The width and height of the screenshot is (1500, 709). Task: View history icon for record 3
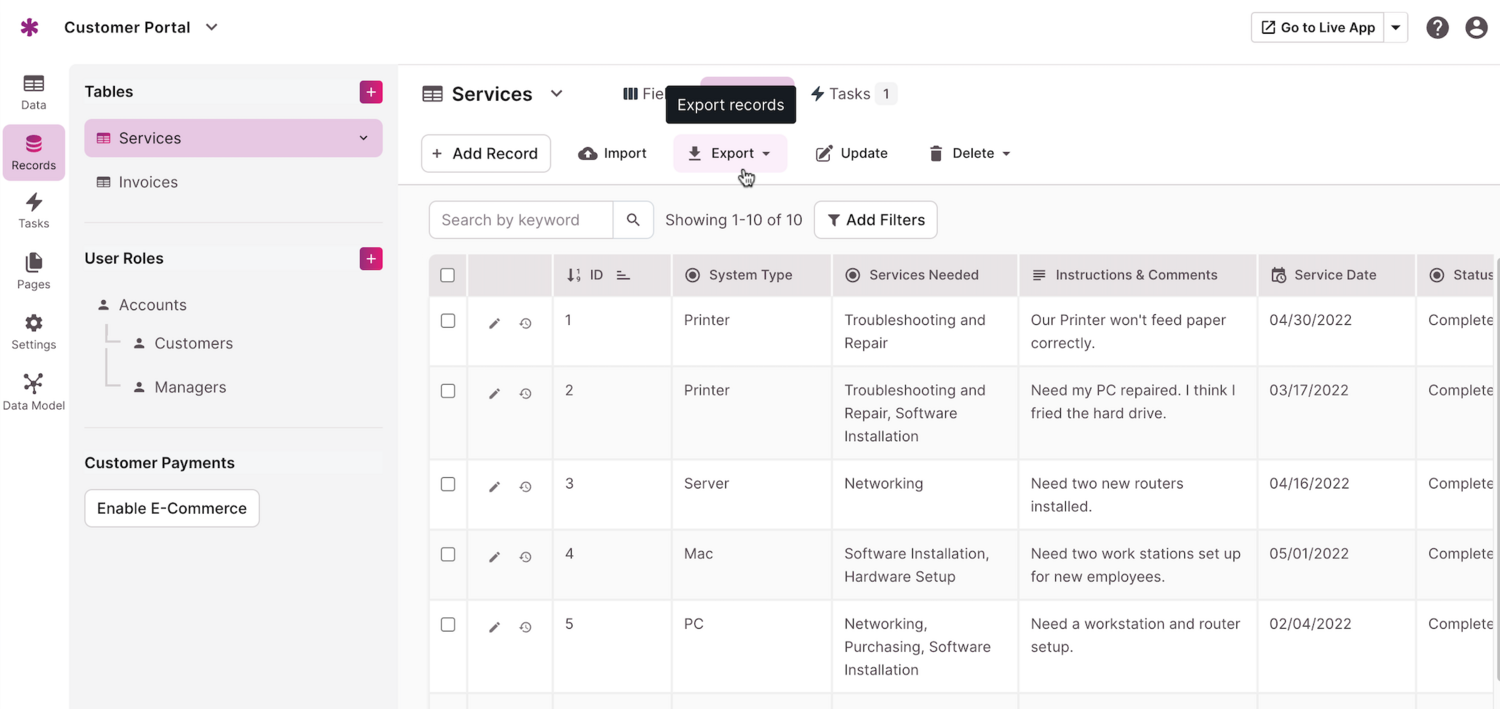525,487
